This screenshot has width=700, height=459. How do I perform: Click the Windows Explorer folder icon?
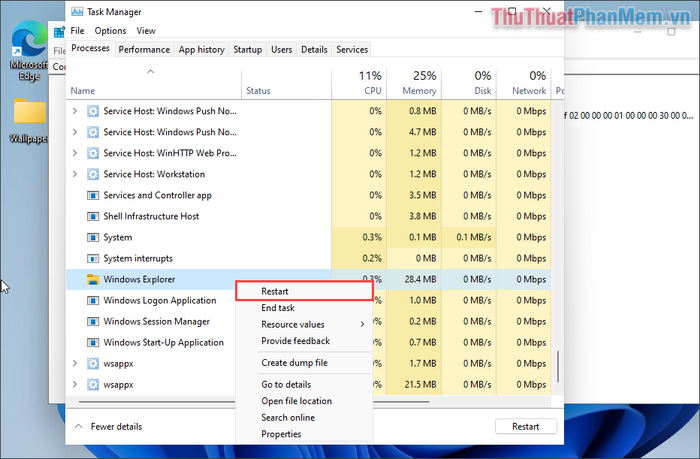point(93,280)
